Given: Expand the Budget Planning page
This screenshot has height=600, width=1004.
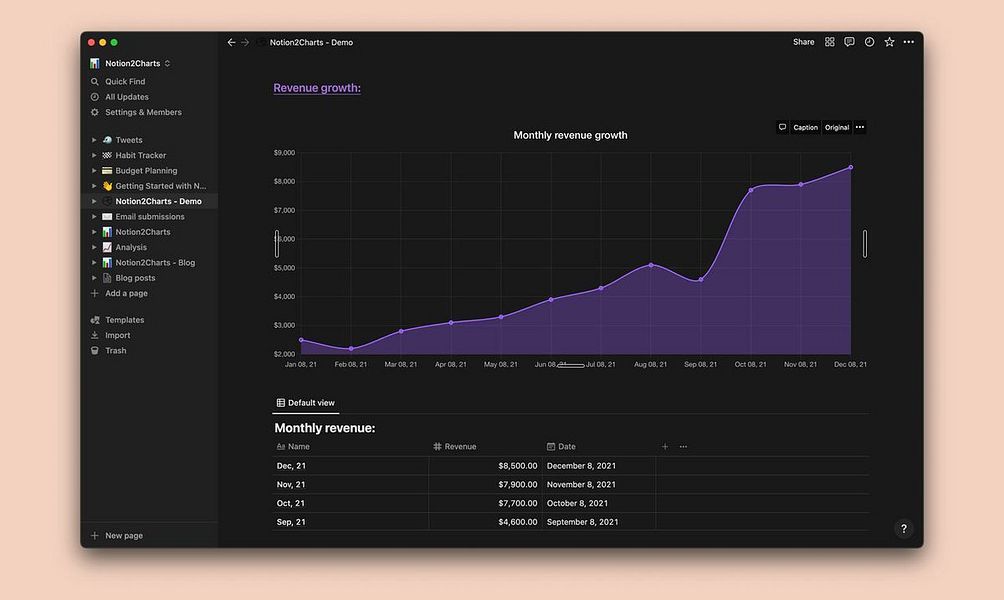Looking at the screenshot, I should click(x=94, y=170).
